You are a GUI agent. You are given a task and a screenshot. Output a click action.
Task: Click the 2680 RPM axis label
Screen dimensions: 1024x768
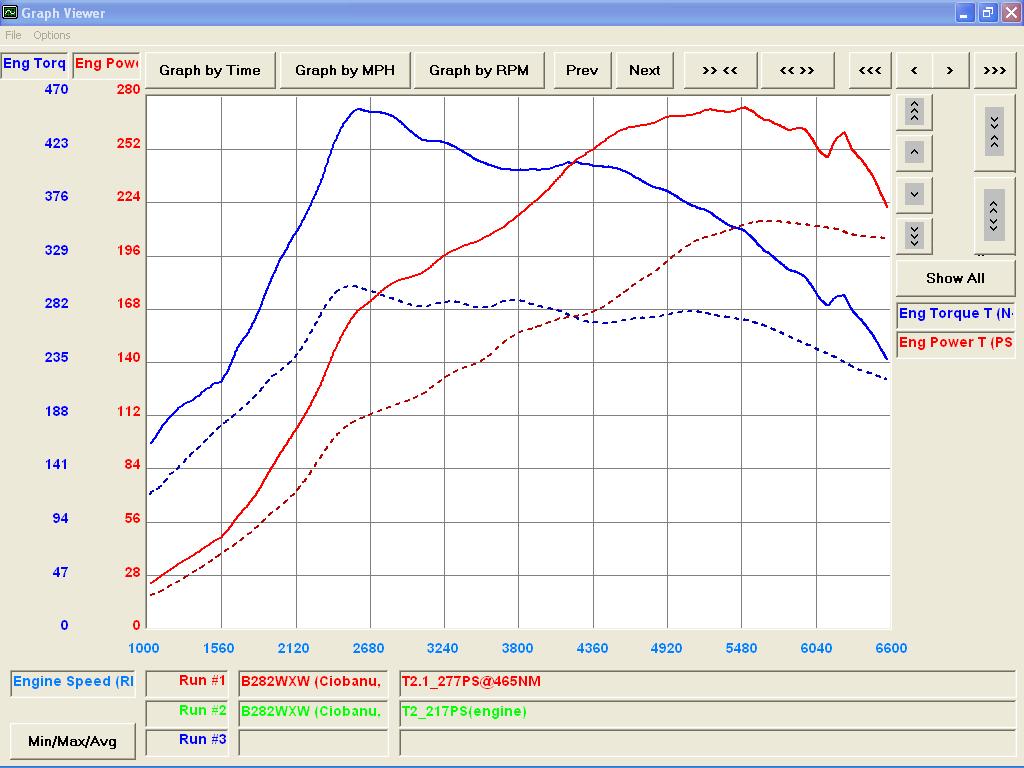[x=368, y=648]
